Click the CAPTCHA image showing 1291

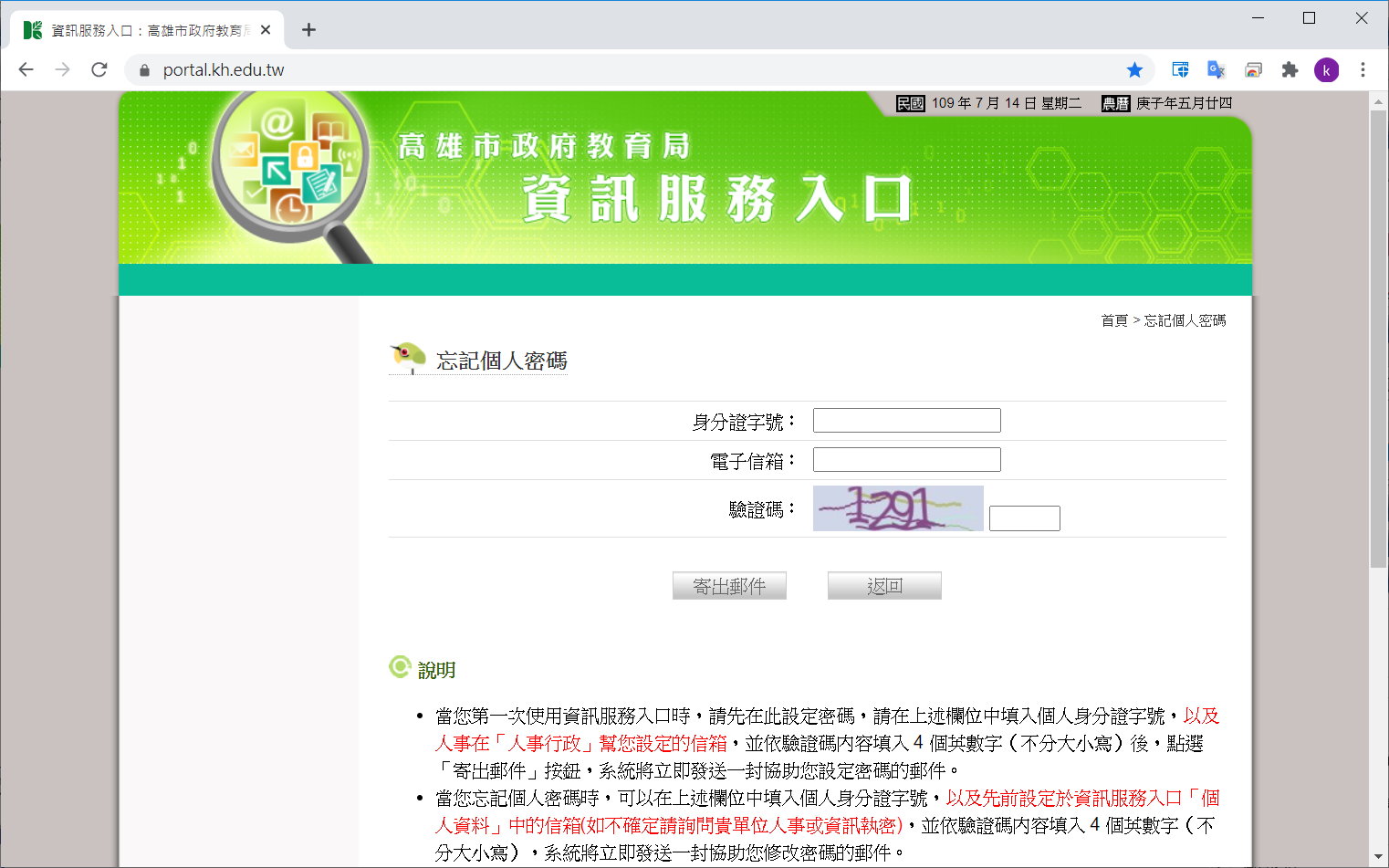tap(897, 508)
